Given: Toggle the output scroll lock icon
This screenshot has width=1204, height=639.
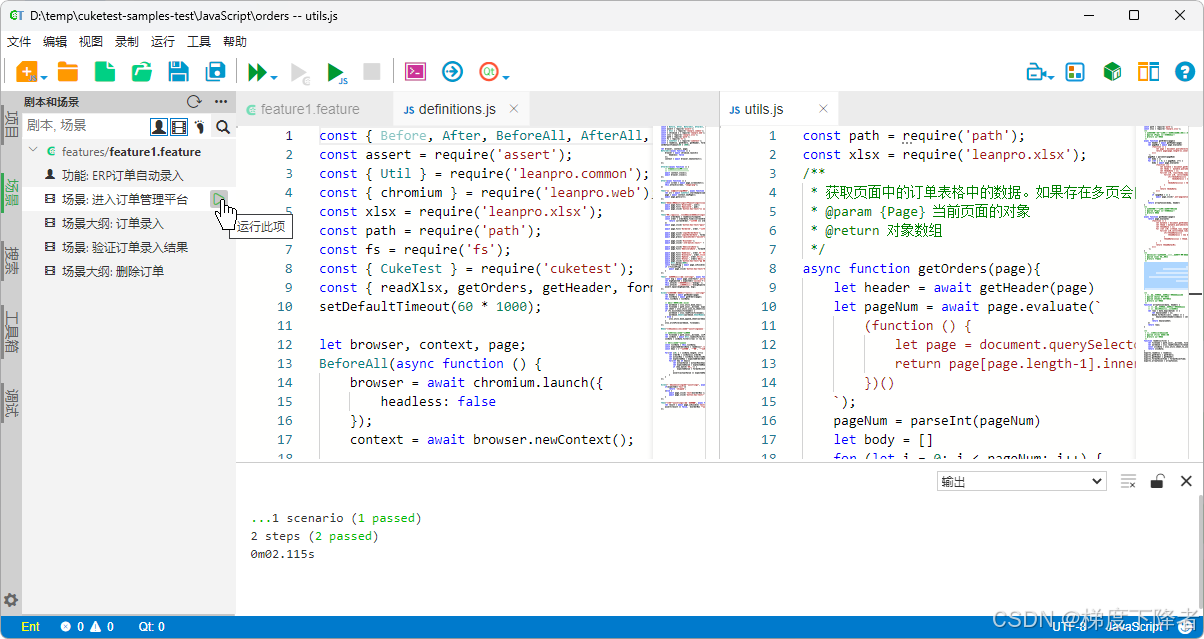Looking at the screenshot, I should 1157,481.
